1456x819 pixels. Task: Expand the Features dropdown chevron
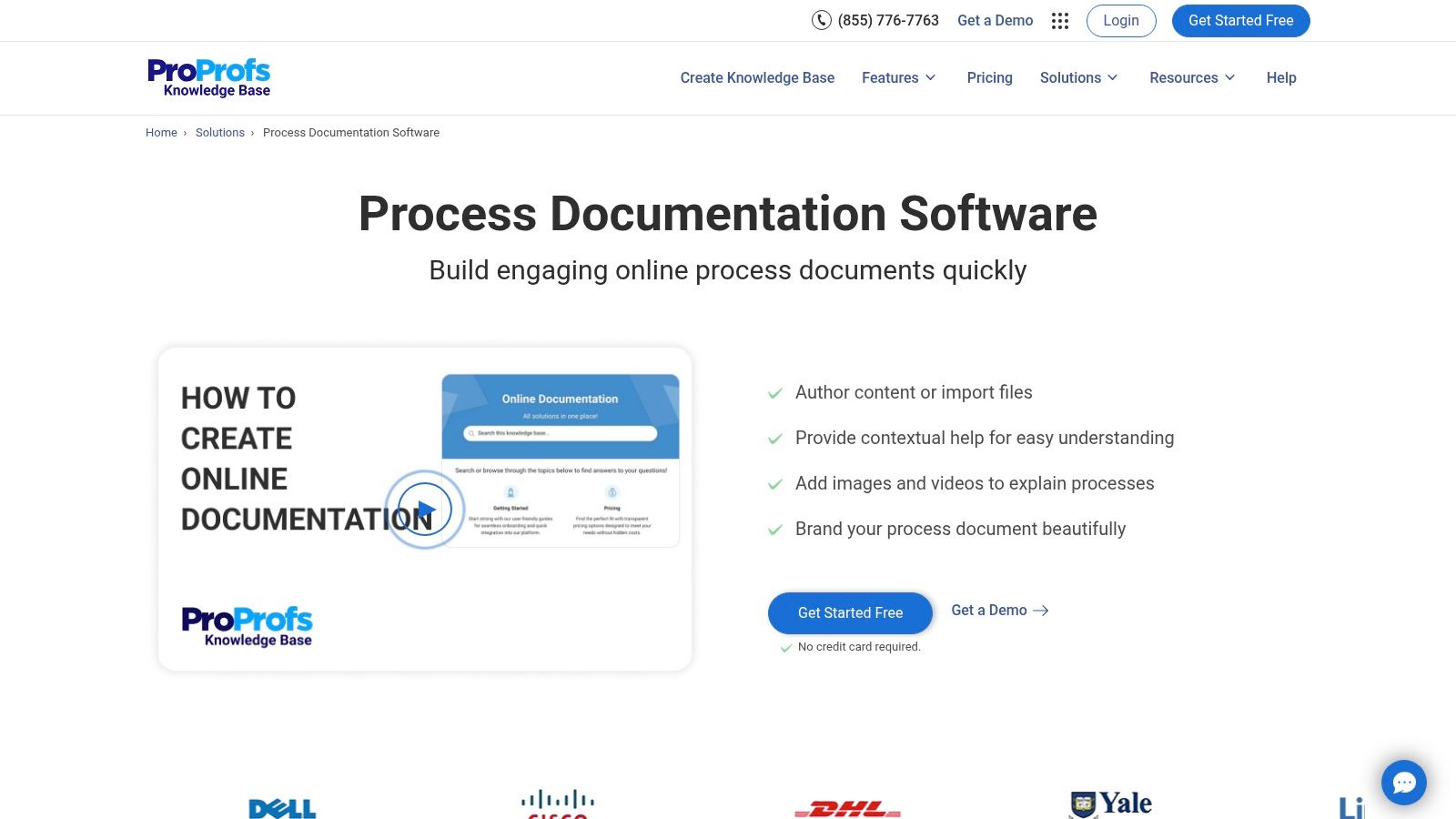(931, 78)
